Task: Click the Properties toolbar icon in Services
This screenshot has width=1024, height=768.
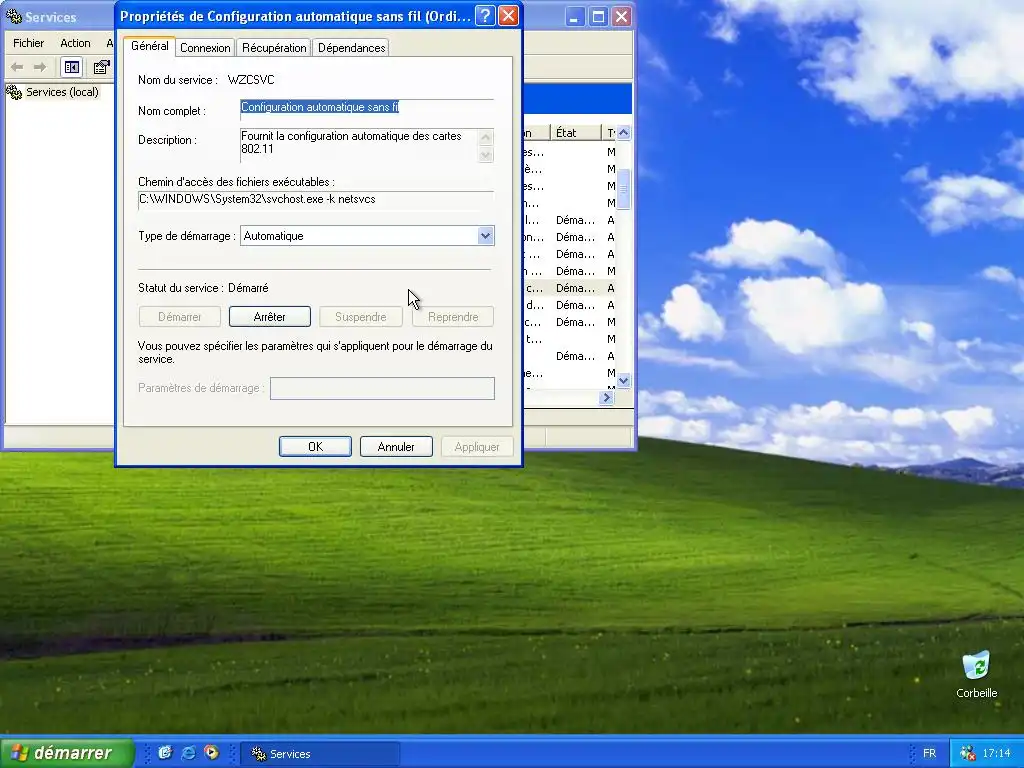Action: pos(102,67)
